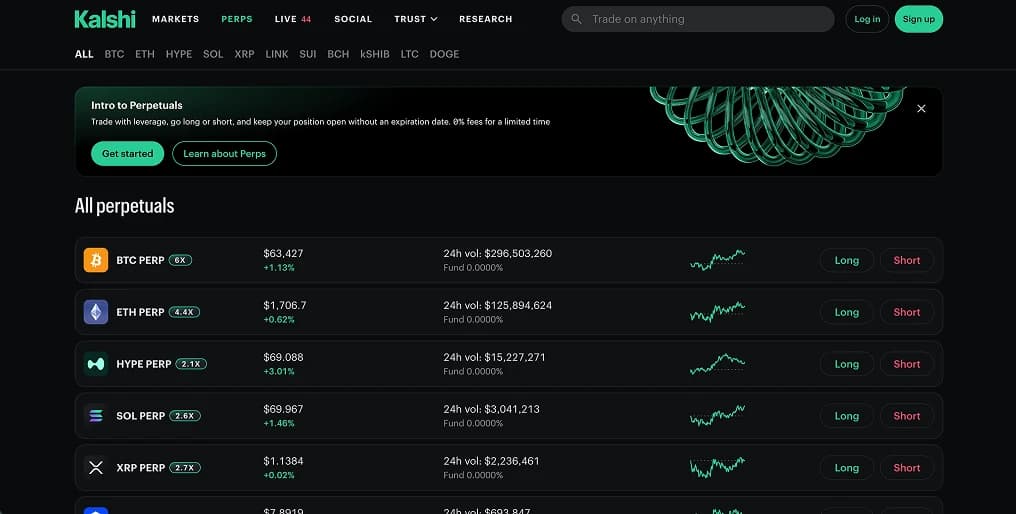Filter perpetuals by HYPE
The width and height of the screenshot is (1016, 514).
coord(179,54)
